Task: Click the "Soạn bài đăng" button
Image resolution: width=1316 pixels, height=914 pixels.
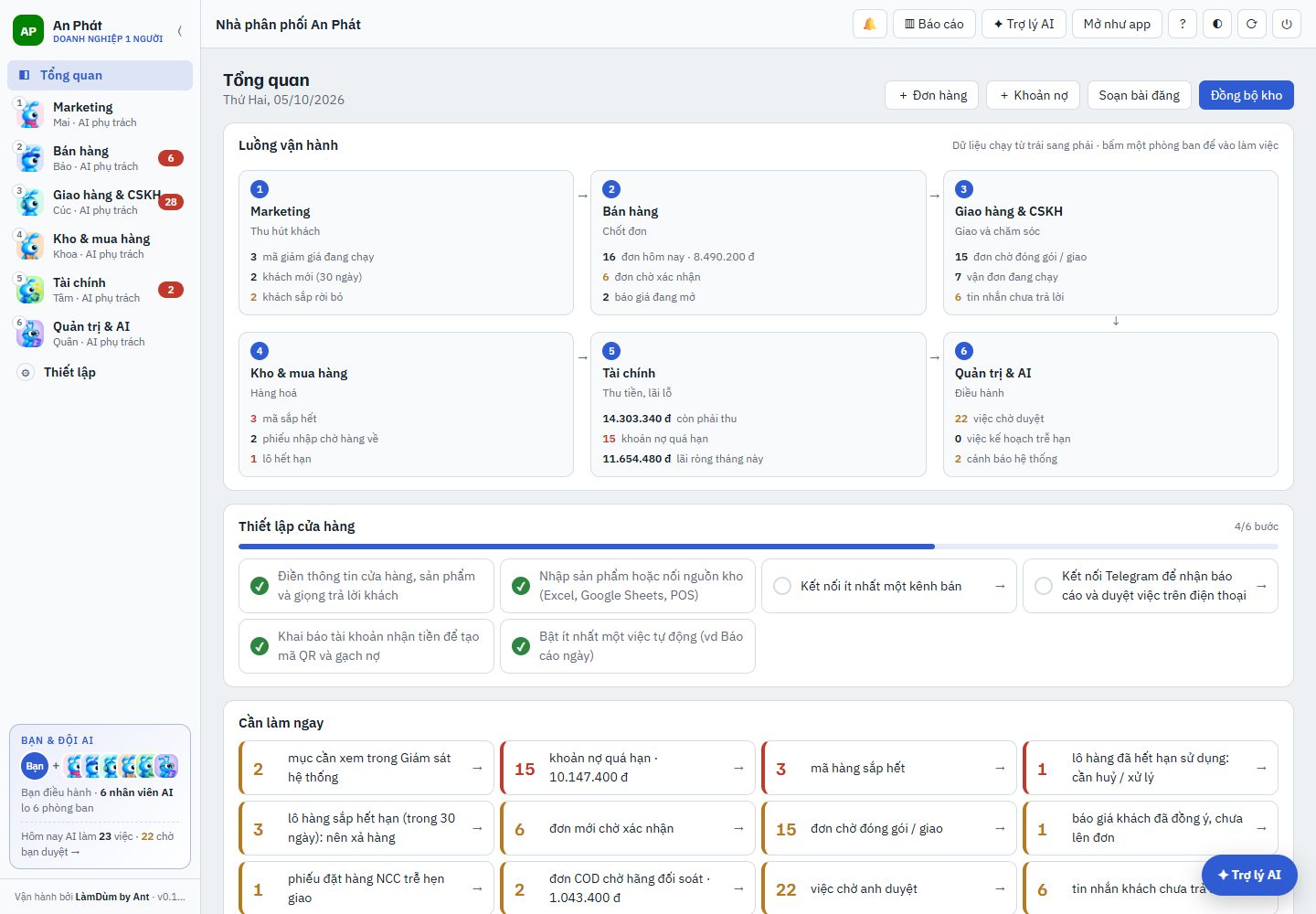Action: click(1140, 95)
